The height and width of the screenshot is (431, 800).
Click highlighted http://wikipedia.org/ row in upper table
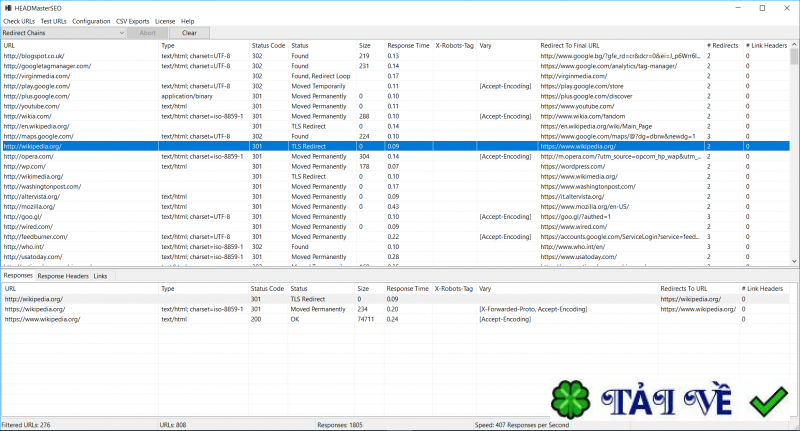[395, 146]
